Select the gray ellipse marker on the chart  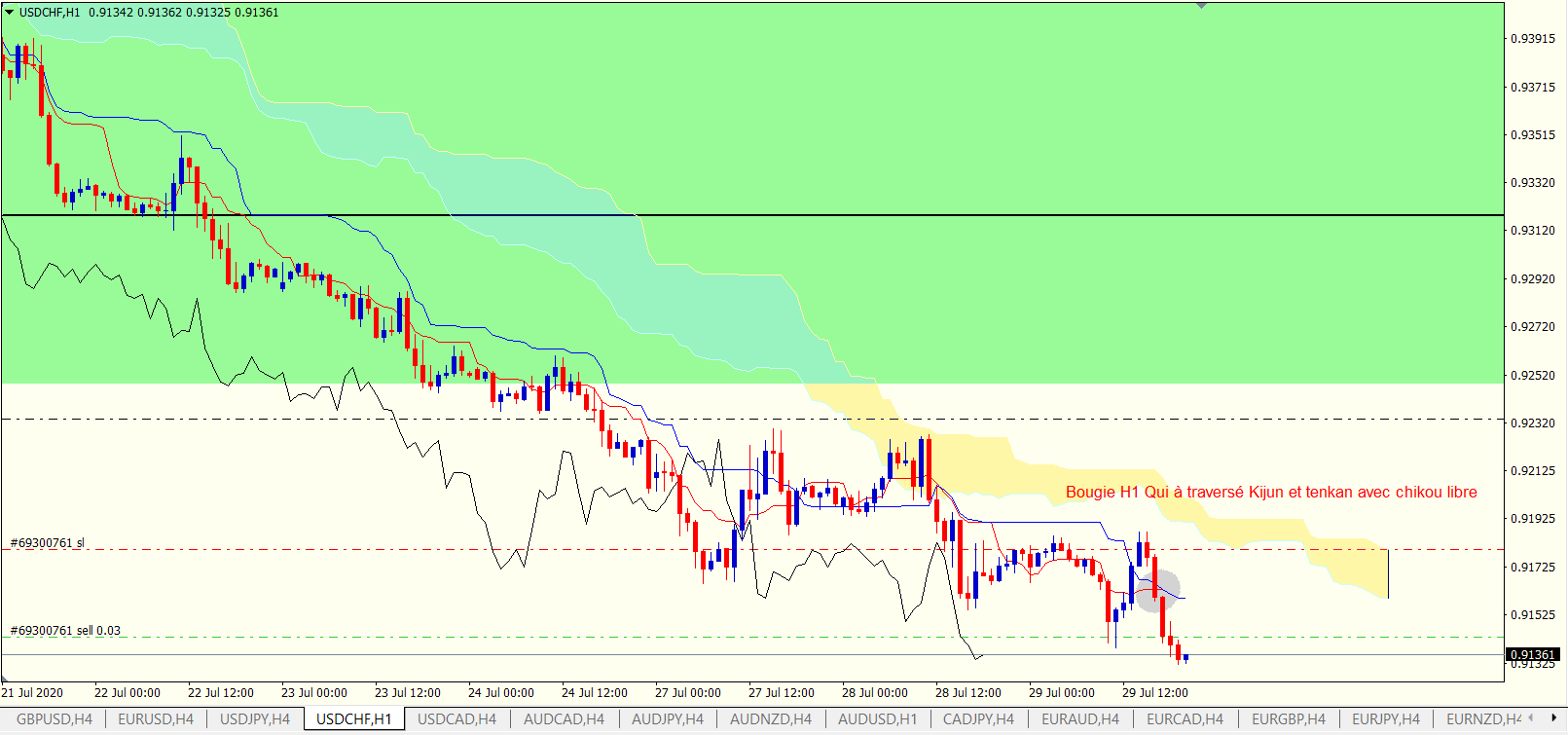tap(1157, 591)
